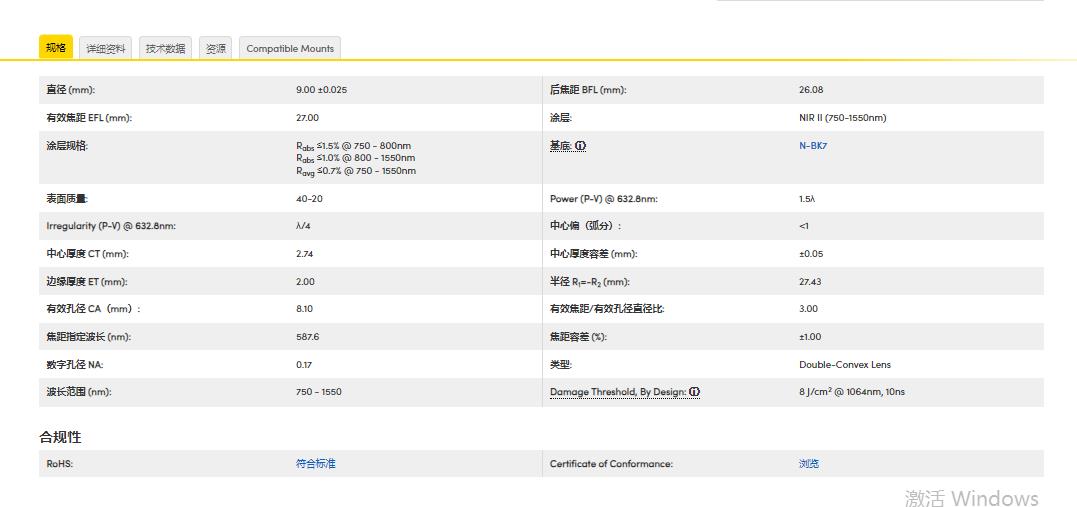Click the 激活 Windows watermark text
Viewport: 1077px width, 507px height.
[x=971, y=498]
